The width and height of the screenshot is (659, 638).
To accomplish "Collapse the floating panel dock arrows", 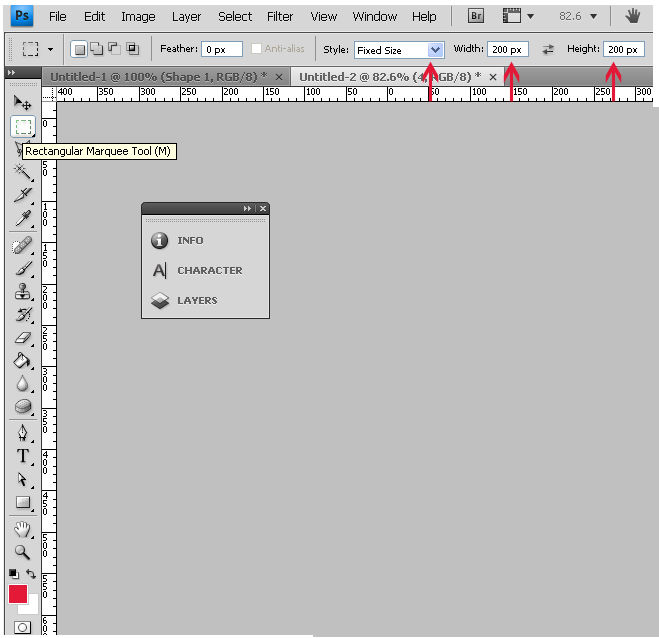I will (x=247, y=208).
